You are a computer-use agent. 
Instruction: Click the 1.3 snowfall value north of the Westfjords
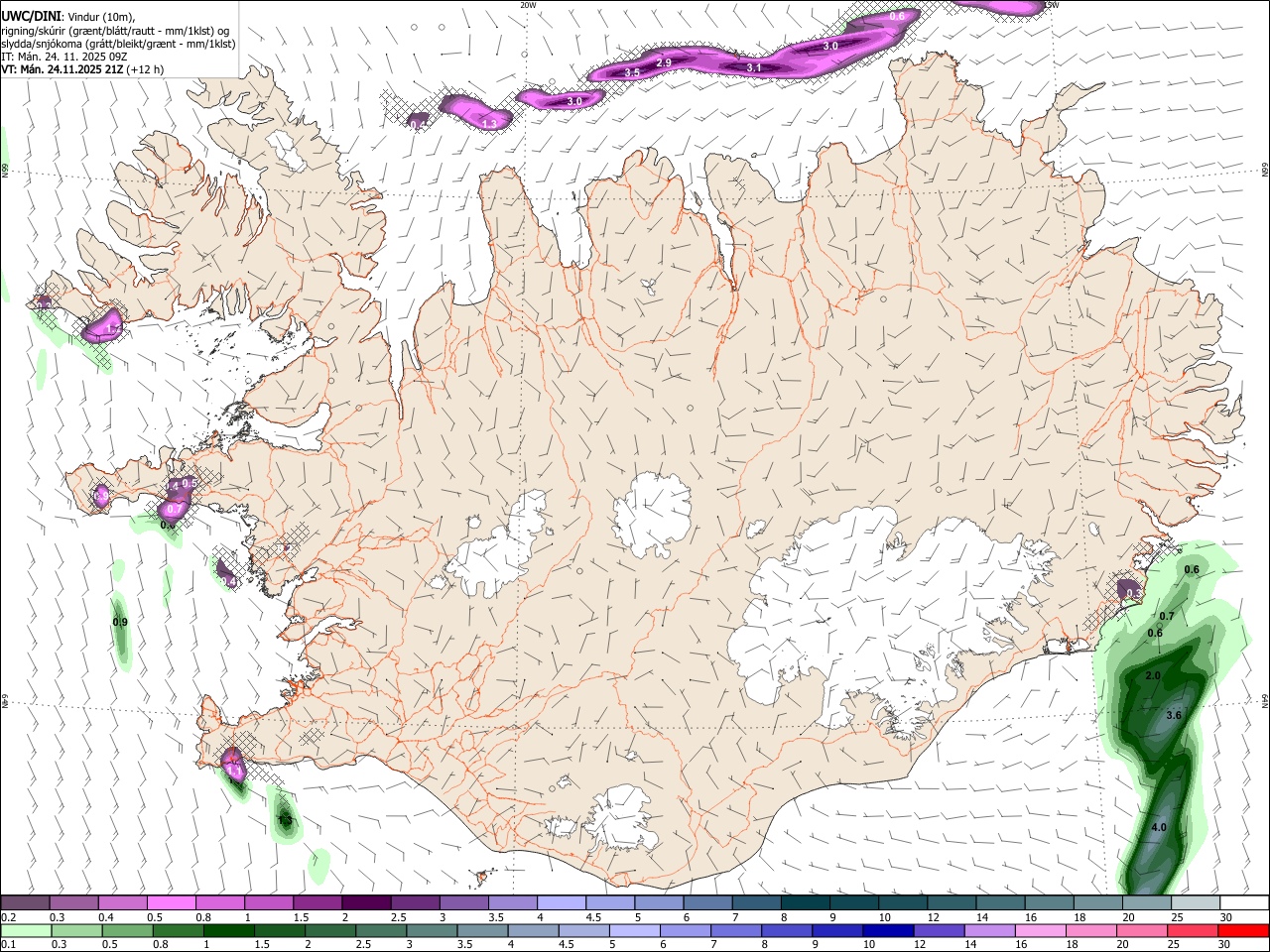(490, 123)
